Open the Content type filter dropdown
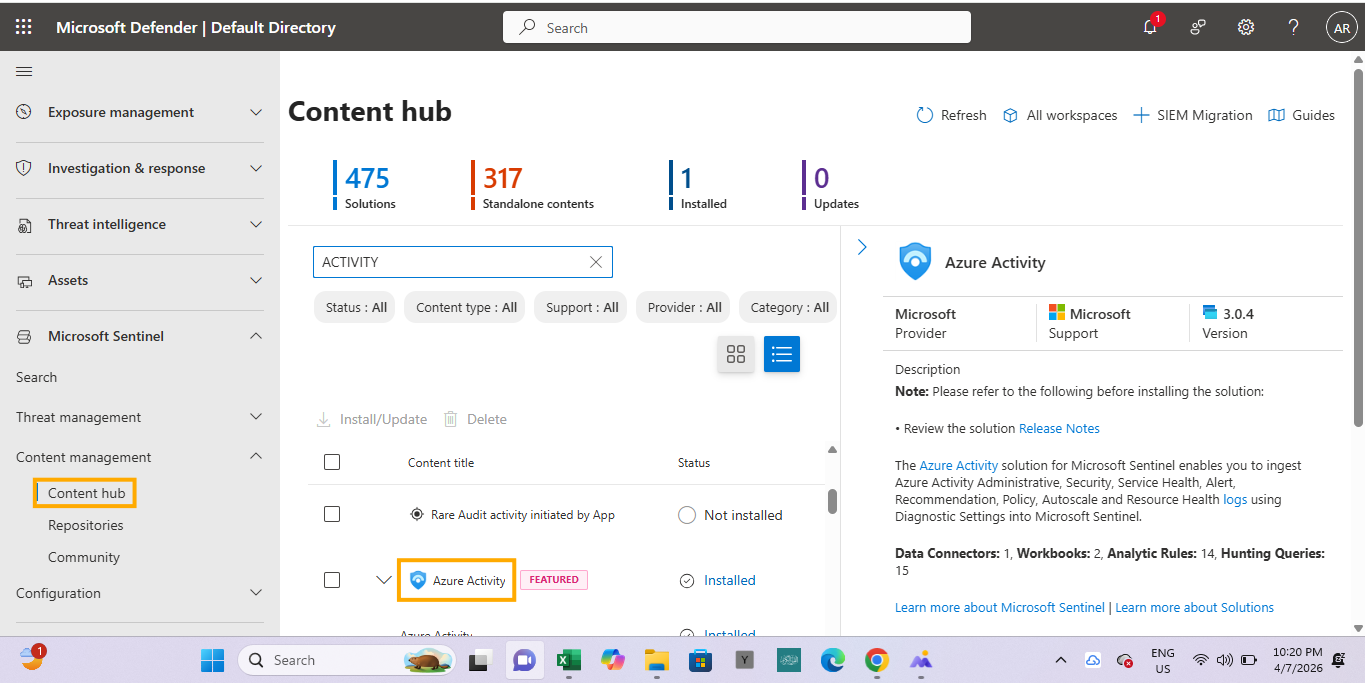The width and height of the screenshot is (1365, 683). click(x=466, y=308)
